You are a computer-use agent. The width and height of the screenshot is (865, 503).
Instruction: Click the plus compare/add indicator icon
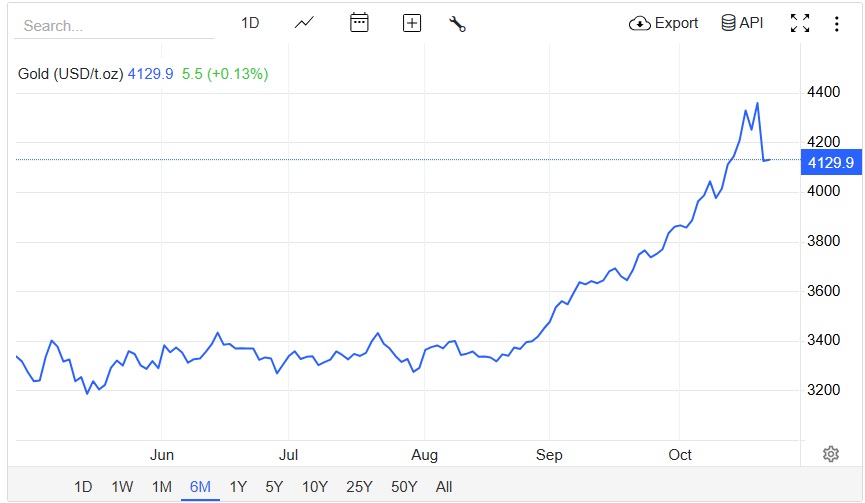(x=411, y=23)
